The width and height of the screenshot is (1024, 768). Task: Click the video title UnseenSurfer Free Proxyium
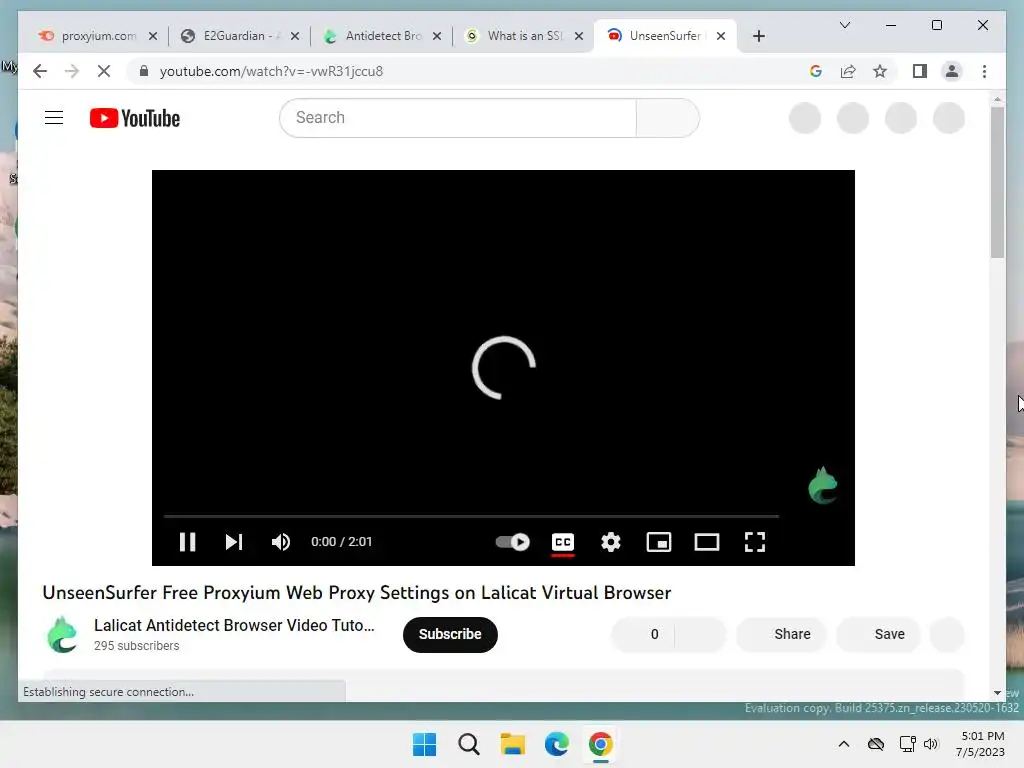click(x=357, y=592)
